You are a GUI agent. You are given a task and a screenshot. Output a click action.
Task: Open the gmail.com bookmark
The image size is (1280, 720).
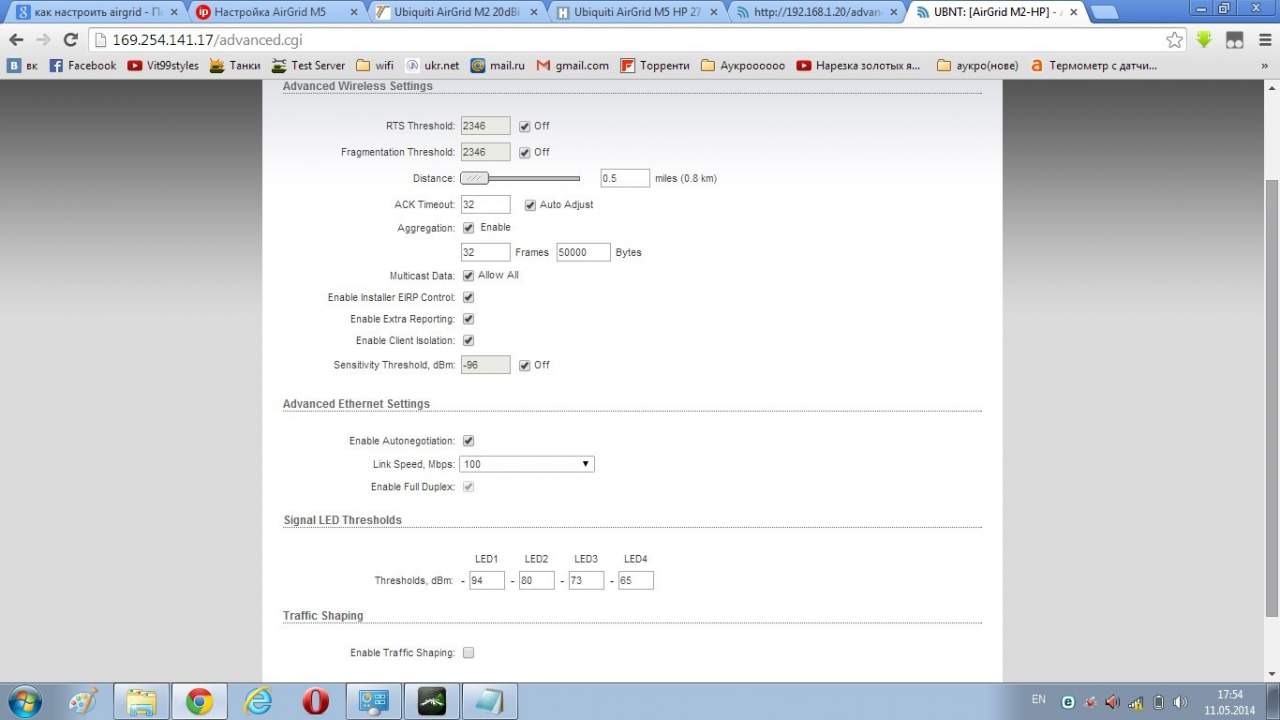pos(572,65)
